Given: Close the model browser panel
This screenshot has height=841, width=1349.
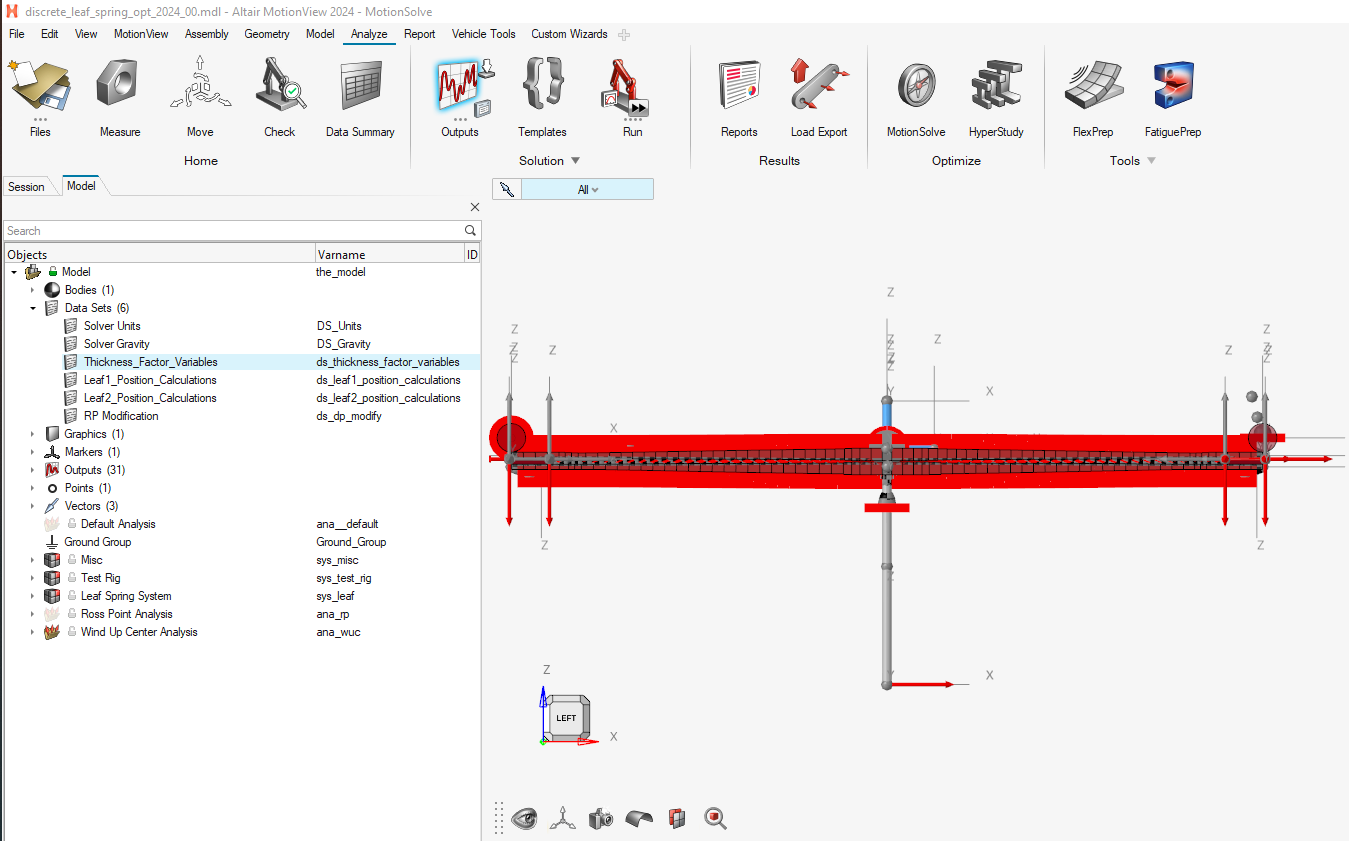Looking at the screenshot, I should [x=475, y=207].
